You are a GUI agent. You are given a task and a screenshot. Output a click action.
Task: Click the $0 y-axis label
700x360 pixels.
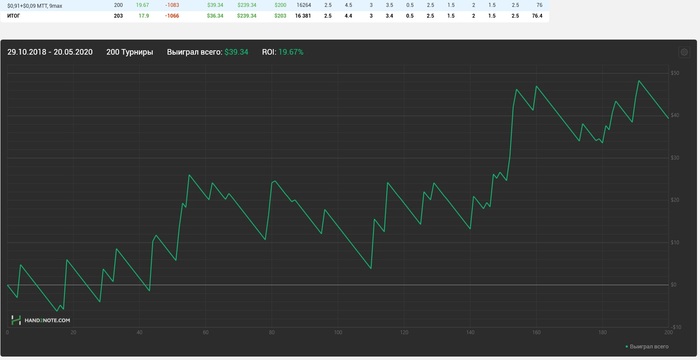click(674, 285)
